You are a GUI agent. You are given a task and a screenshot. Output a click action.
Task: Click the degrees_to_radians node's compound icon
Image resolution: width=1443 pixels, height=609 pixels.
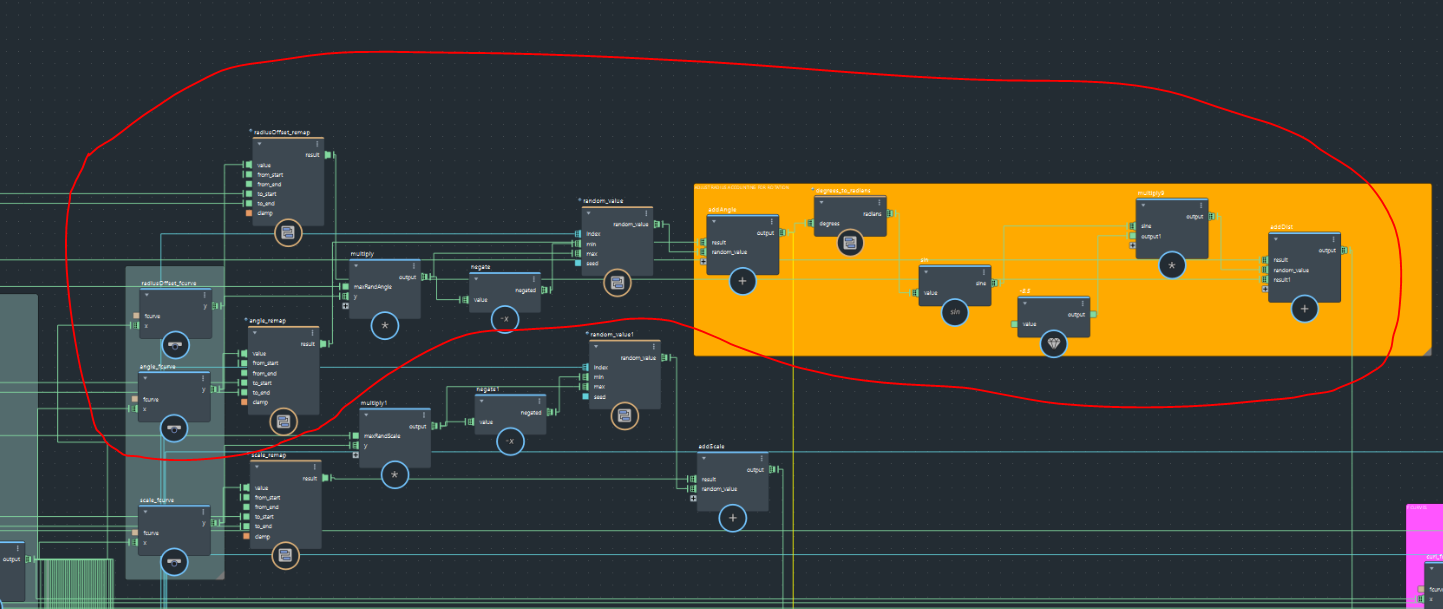pyautogui.click(x=850, y=243)
